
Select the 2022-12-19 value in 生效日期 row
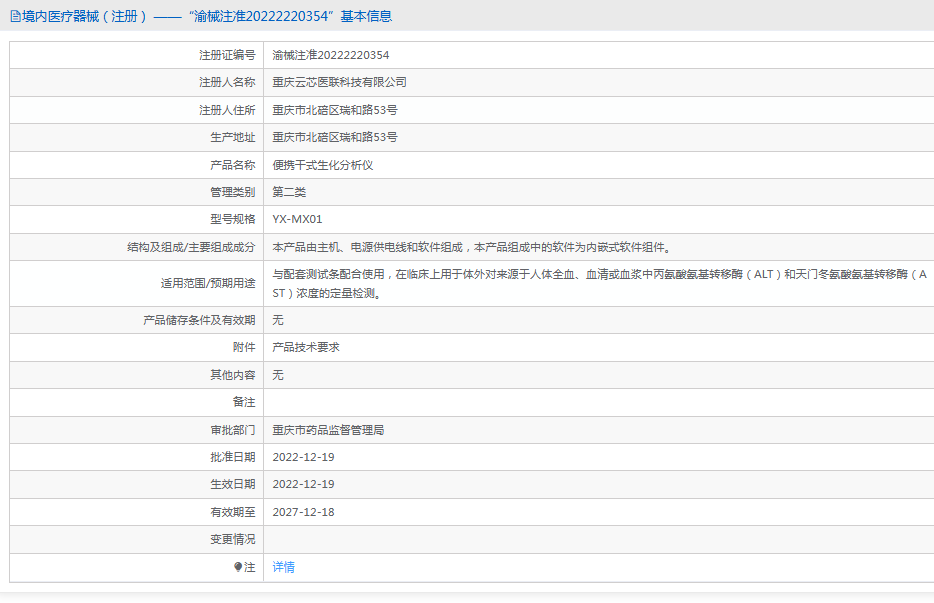click(x=303, y=484)
